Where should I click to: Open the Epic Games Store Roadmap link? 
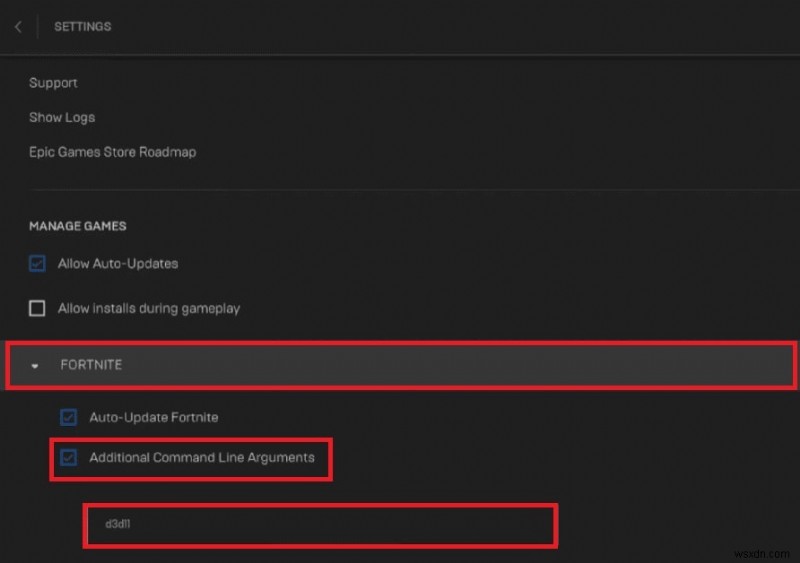pyautogui.click(x=112, y=152)
